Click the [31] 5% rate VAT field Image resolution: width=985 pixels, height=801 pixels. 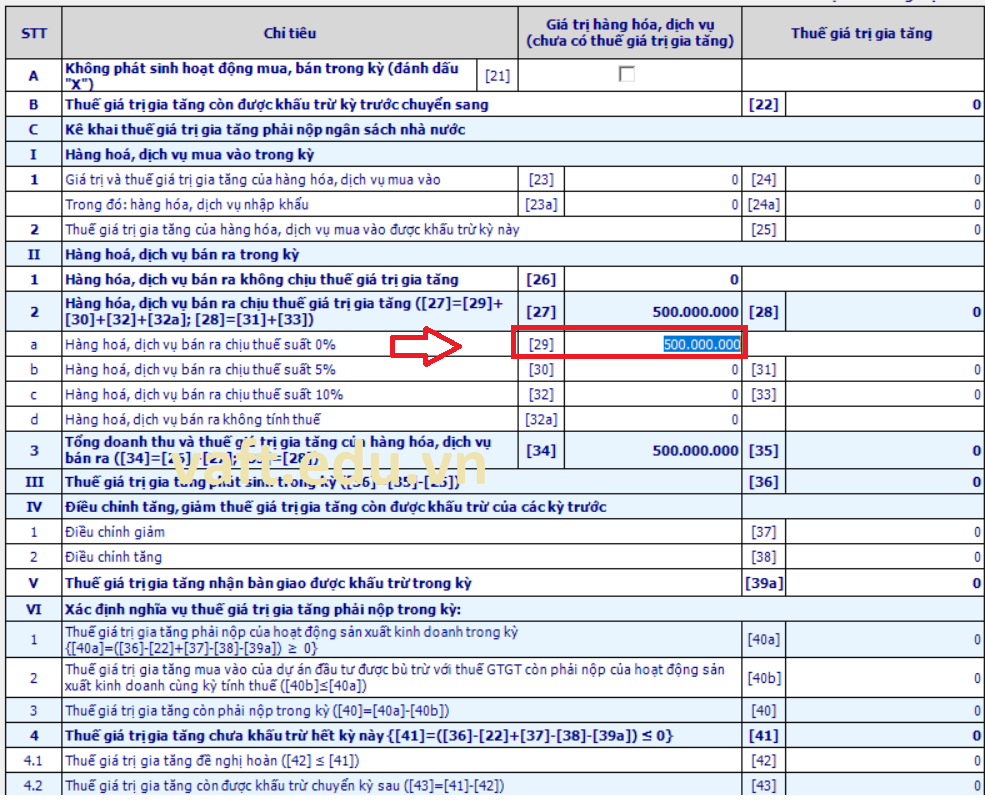point(883,370)
